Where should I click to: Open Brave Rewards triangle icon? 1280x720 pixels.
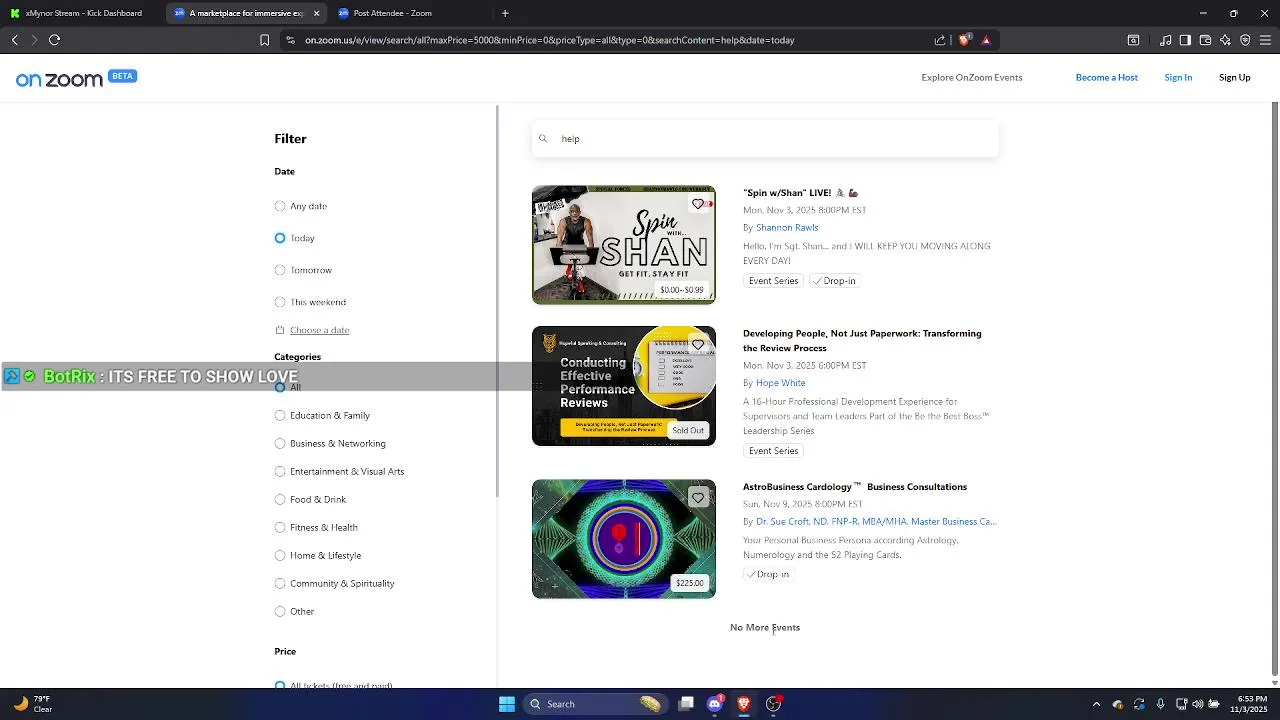[986, 40]
